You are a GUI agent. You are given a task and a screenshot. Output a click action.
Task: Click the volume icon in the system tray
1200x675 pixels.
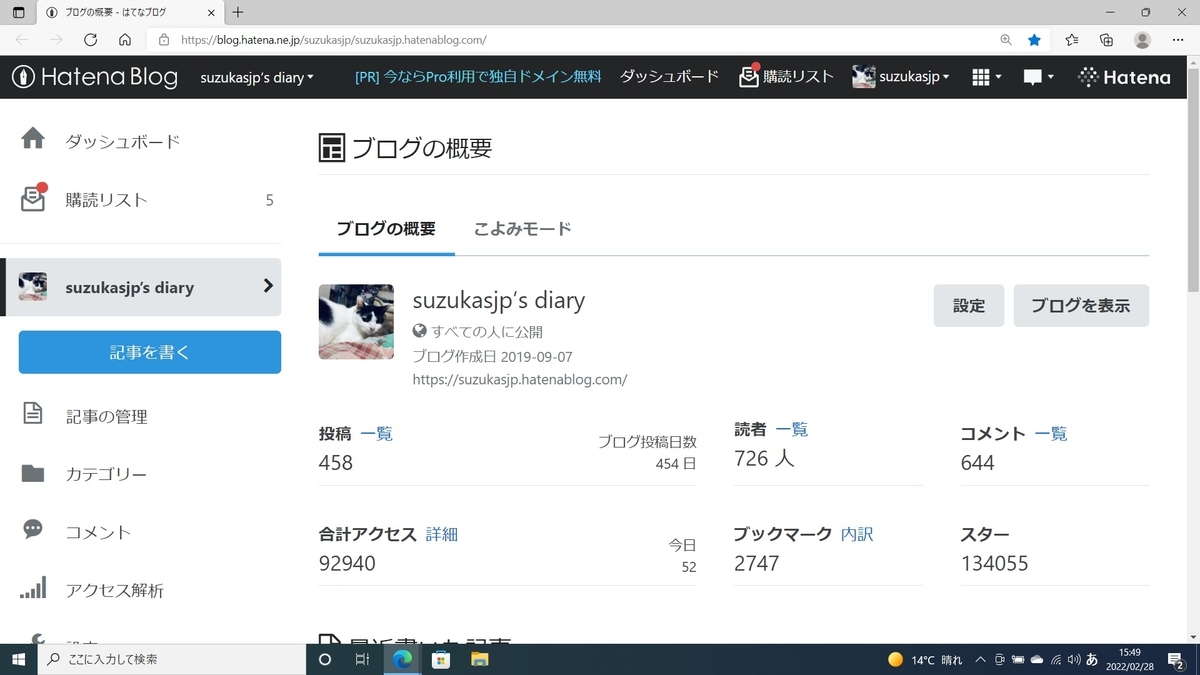click(x=1073, y=659)
